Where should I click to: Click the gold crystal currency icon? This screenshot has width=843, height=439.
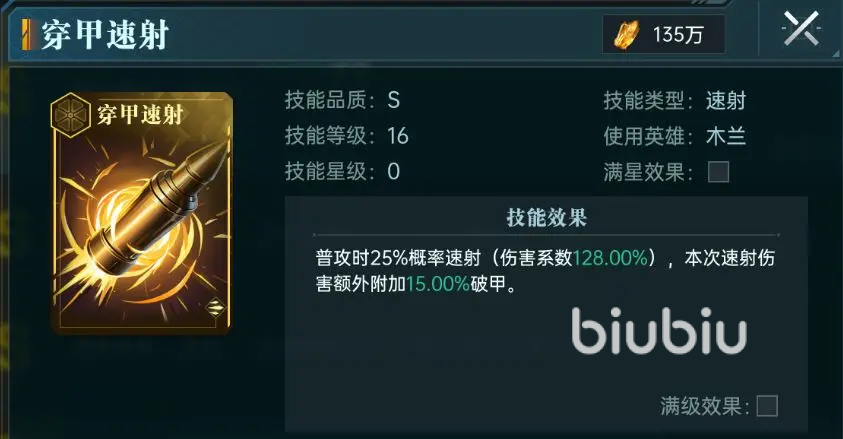(627, 35)
